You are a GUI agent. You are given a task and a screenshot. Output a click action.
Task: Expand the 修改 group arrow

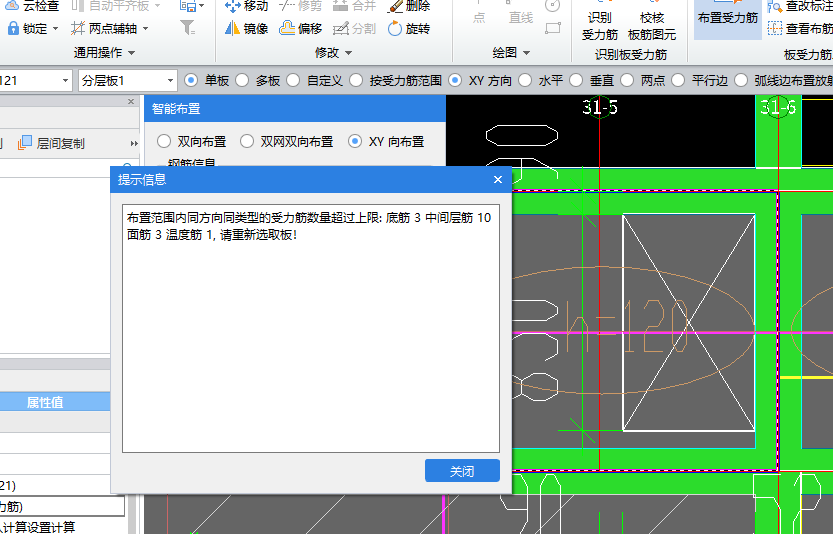[348, 53]
